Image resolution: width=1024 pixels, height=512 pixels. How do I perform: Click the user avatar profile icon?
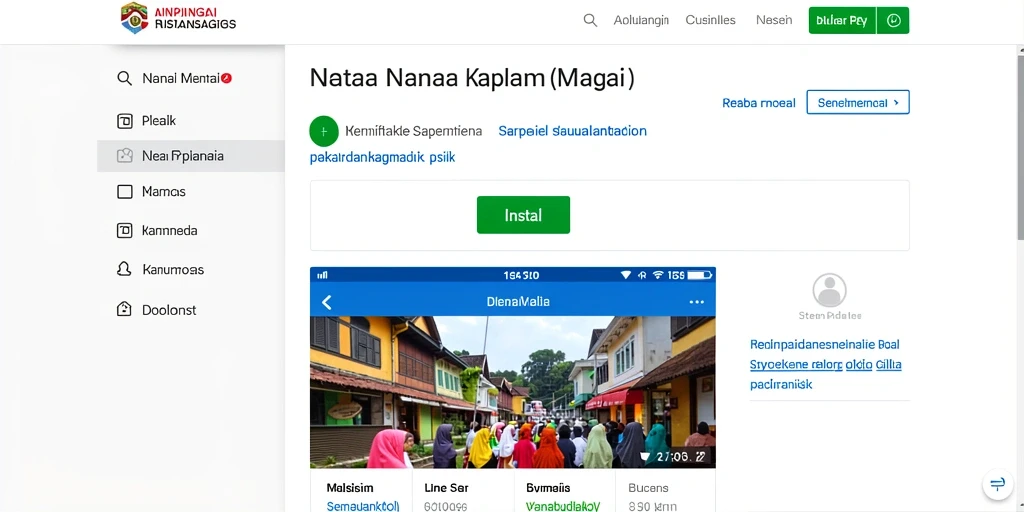pos(829,291)
